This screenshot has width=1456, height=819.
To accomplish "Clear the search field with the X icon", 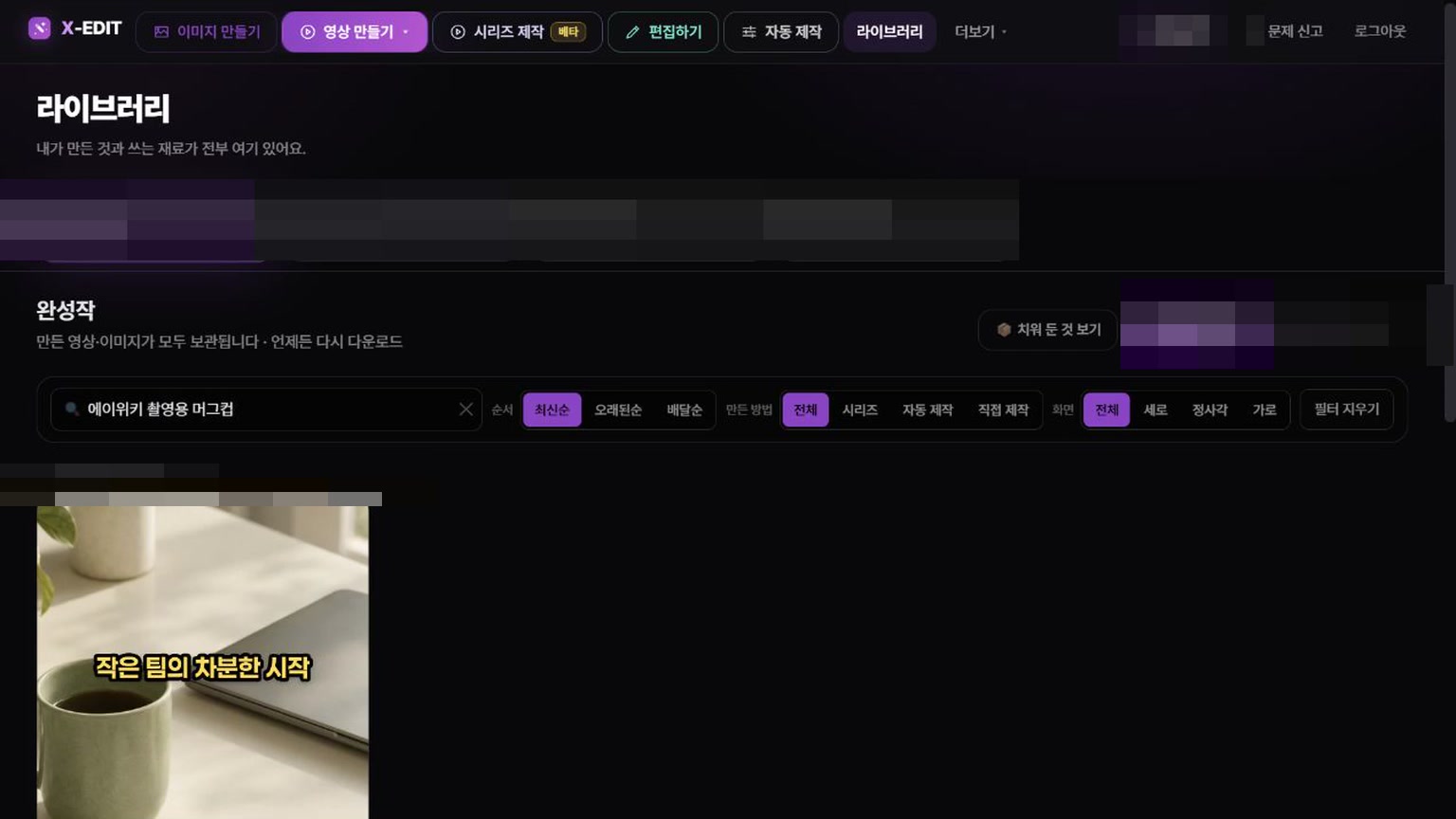I will click(465, 409).
